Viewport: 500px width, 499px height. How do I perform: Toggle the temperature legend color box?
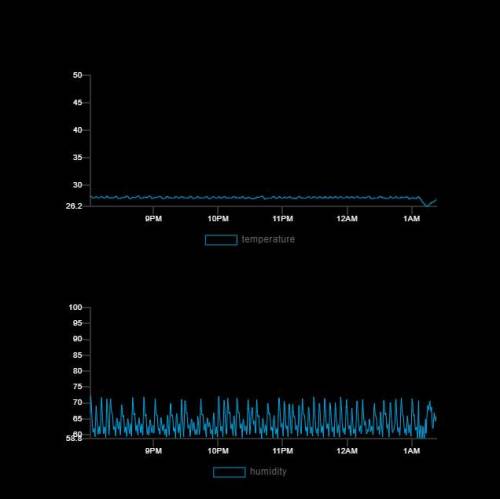[221, 240]
